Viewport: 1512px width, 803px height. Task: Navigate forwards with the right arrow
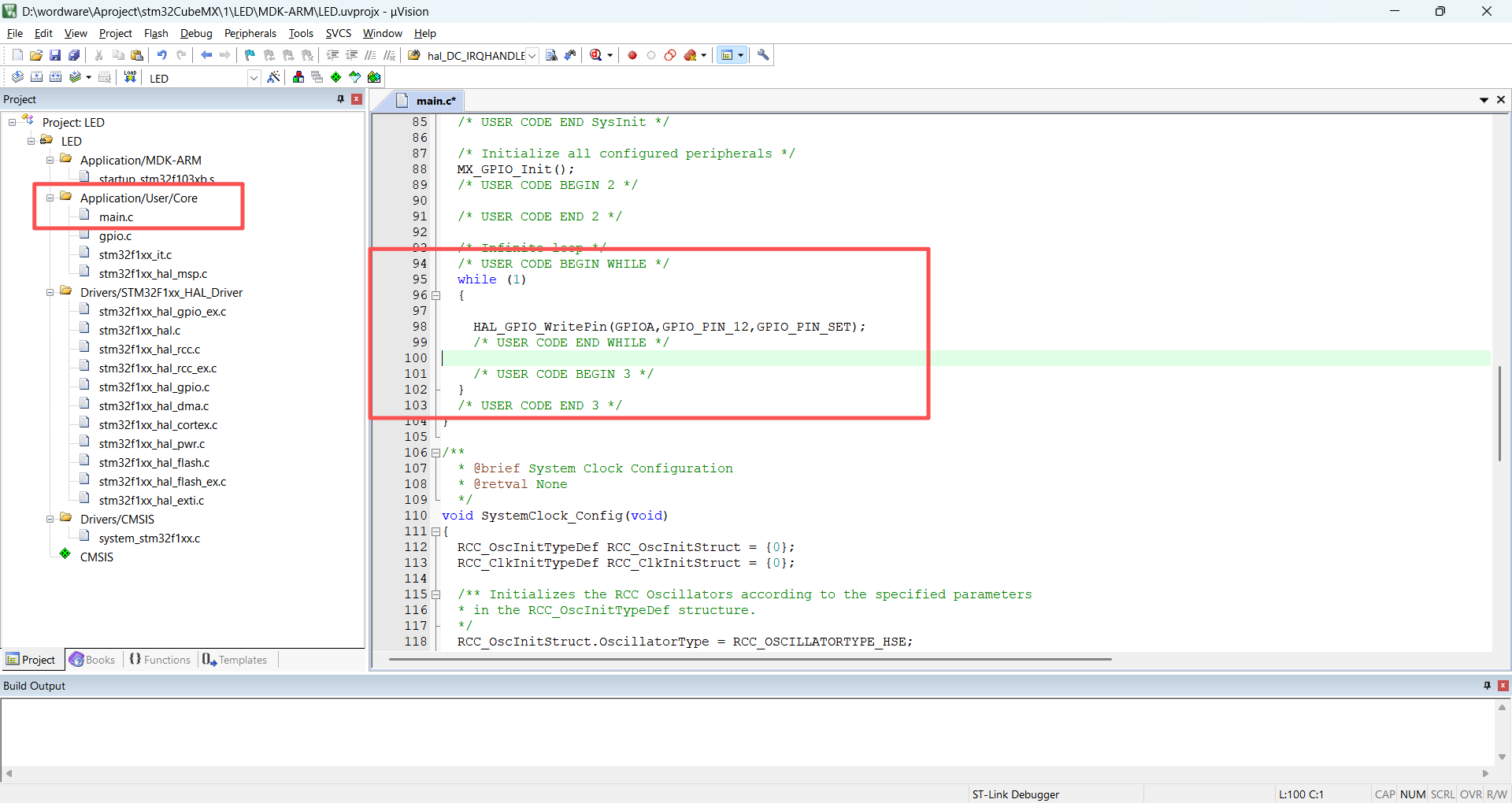coord(225,55)
